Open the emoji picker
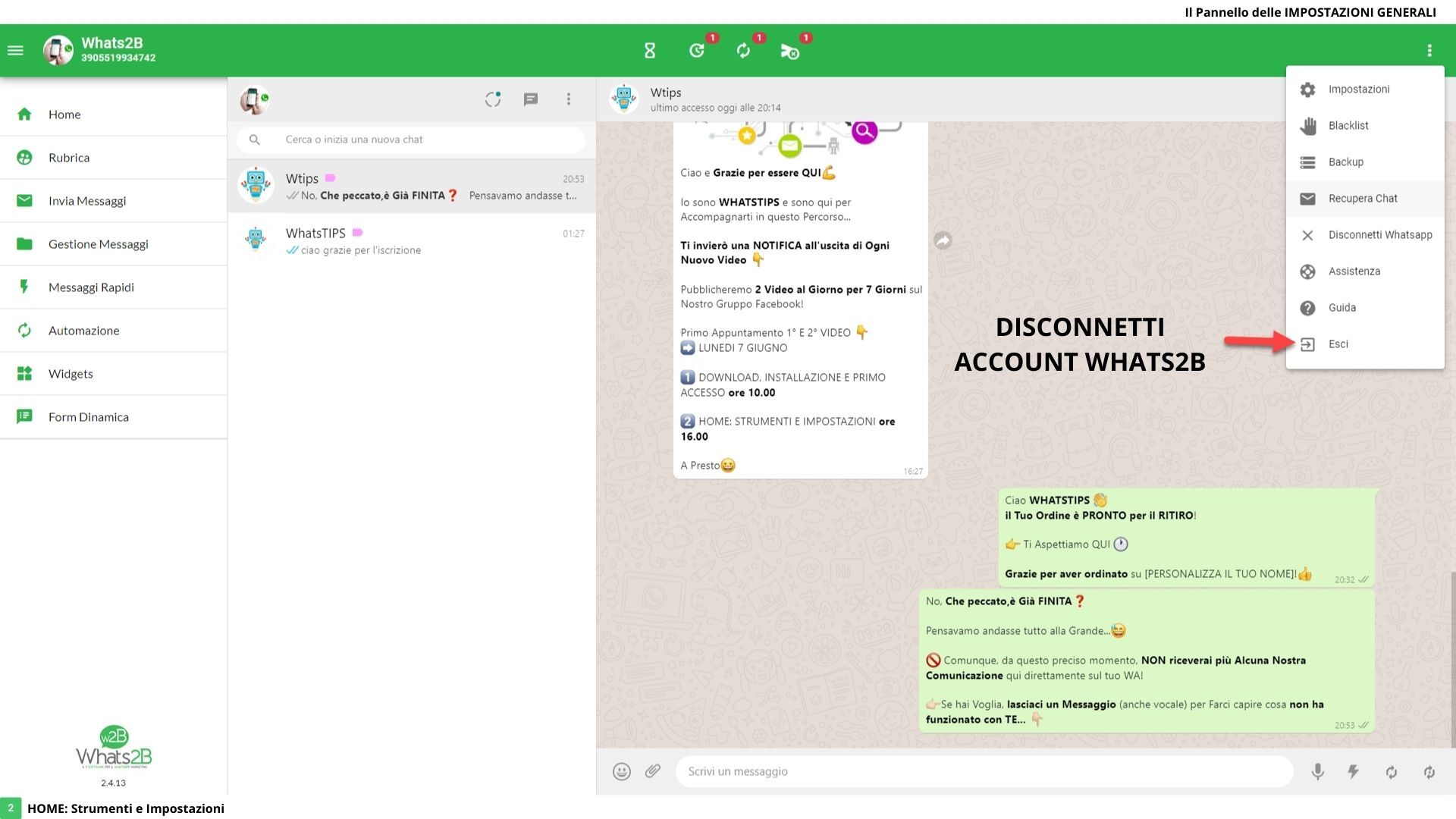 [622, 772]
